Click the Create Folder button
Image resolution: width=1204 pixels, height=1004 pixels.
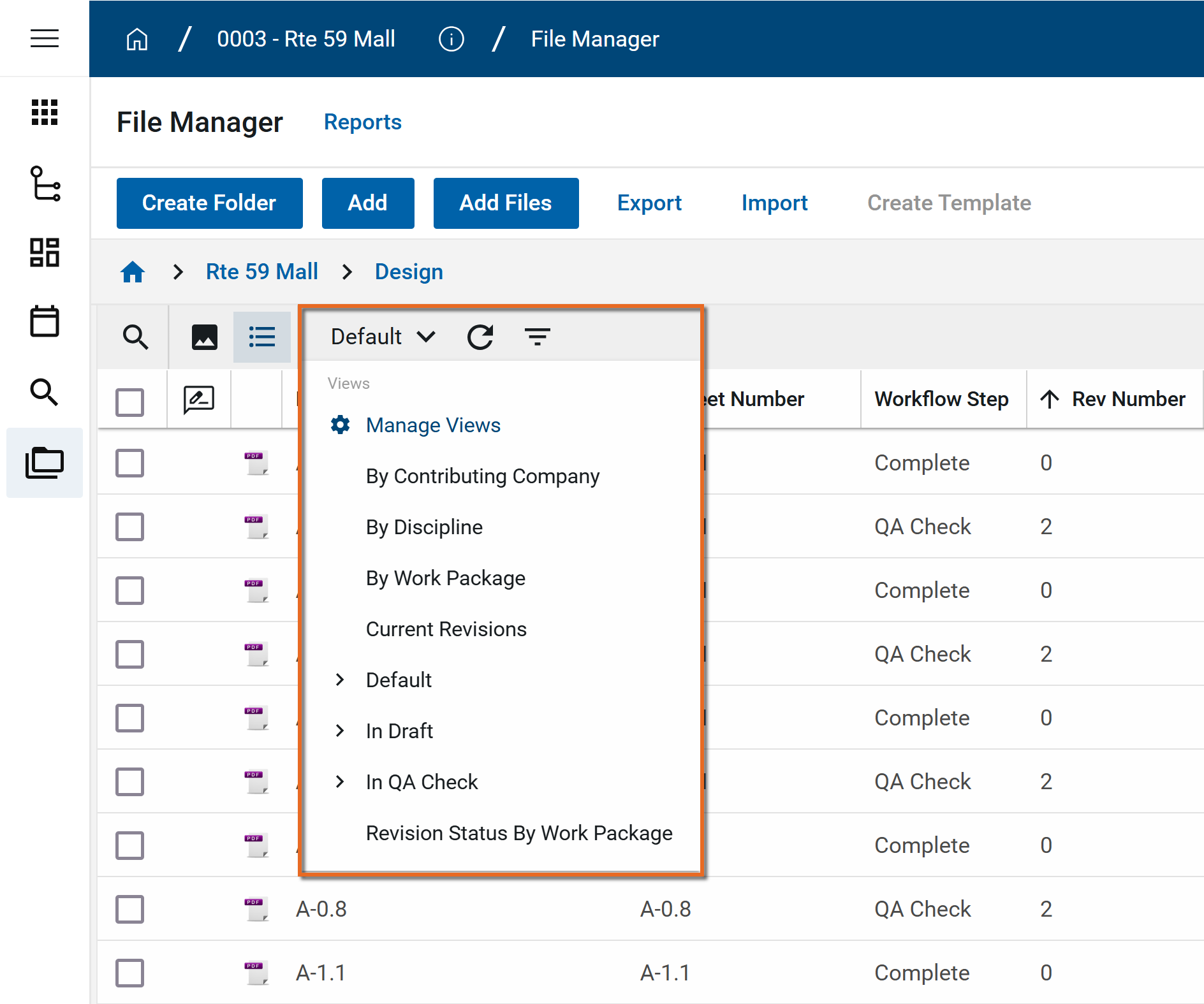point(209,203)
